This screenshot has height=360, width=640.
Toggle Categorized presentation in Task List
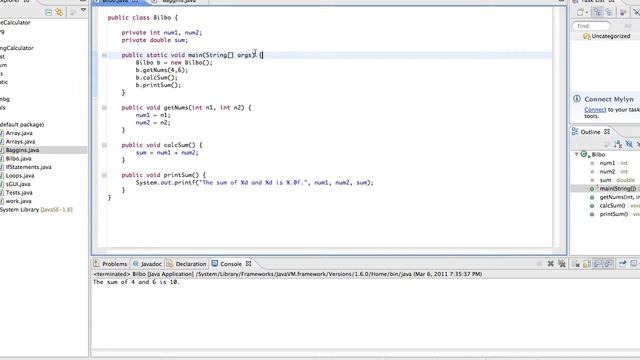[598, 13]
